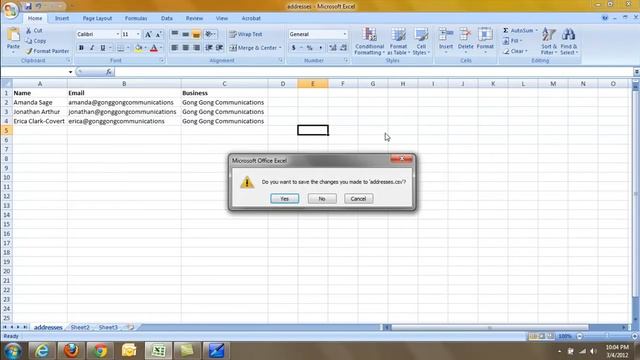Open Cell Styles gallery

pyautogui.click(x=421, y=41)
